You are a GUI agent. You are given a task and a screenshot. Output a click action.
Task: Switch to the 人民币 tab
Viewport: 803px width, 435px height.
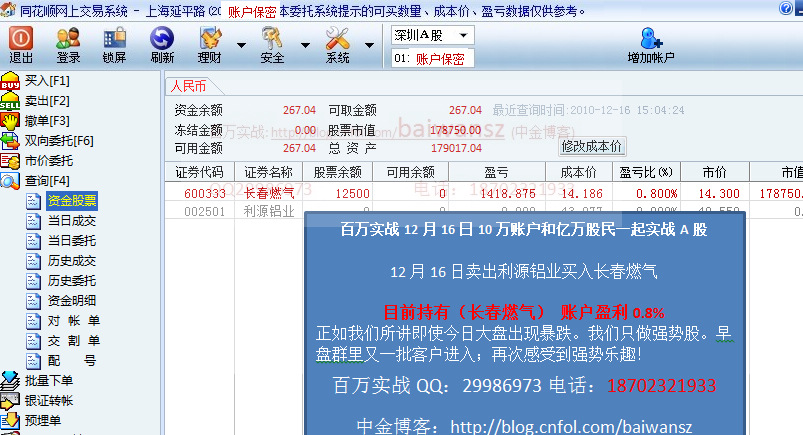(x=187, y=86)
